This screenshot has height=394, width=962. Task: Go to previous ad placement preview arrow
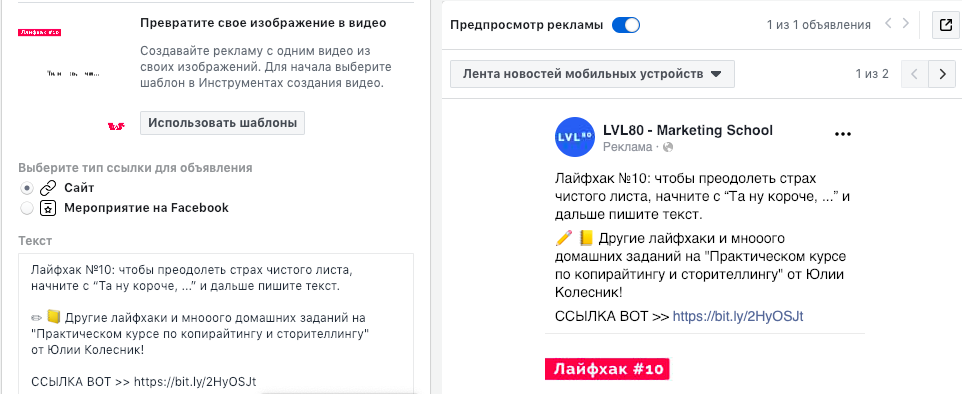coord(914,74)
